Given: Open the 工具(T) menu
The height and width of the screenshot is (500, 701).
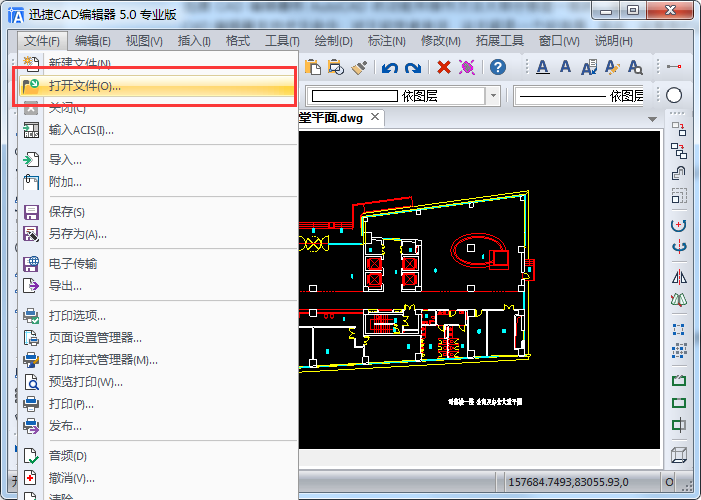Looking at the screenshot, I should coord(282,41).
